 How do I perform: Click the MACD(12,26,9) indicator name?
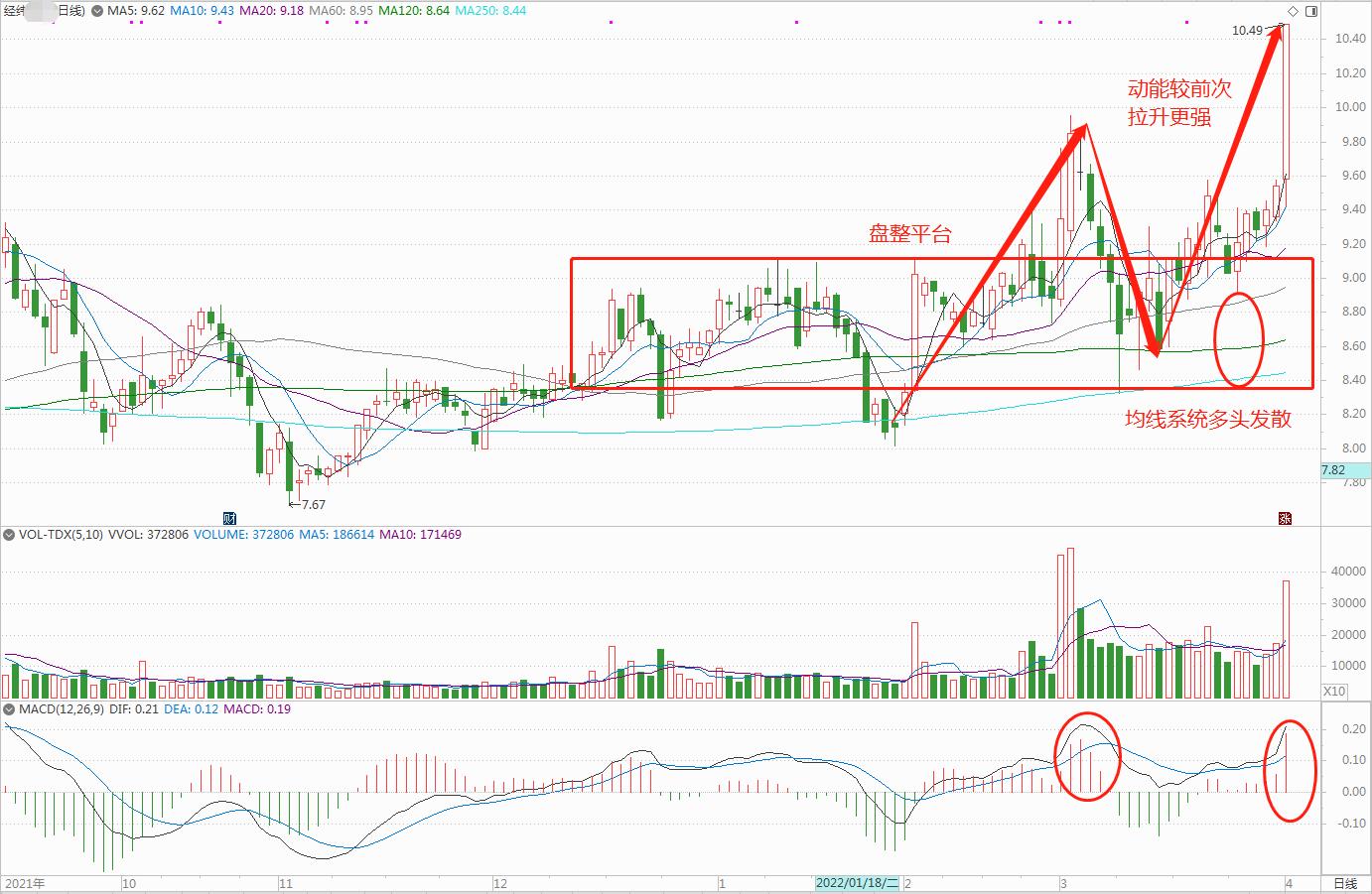(61, 709)
